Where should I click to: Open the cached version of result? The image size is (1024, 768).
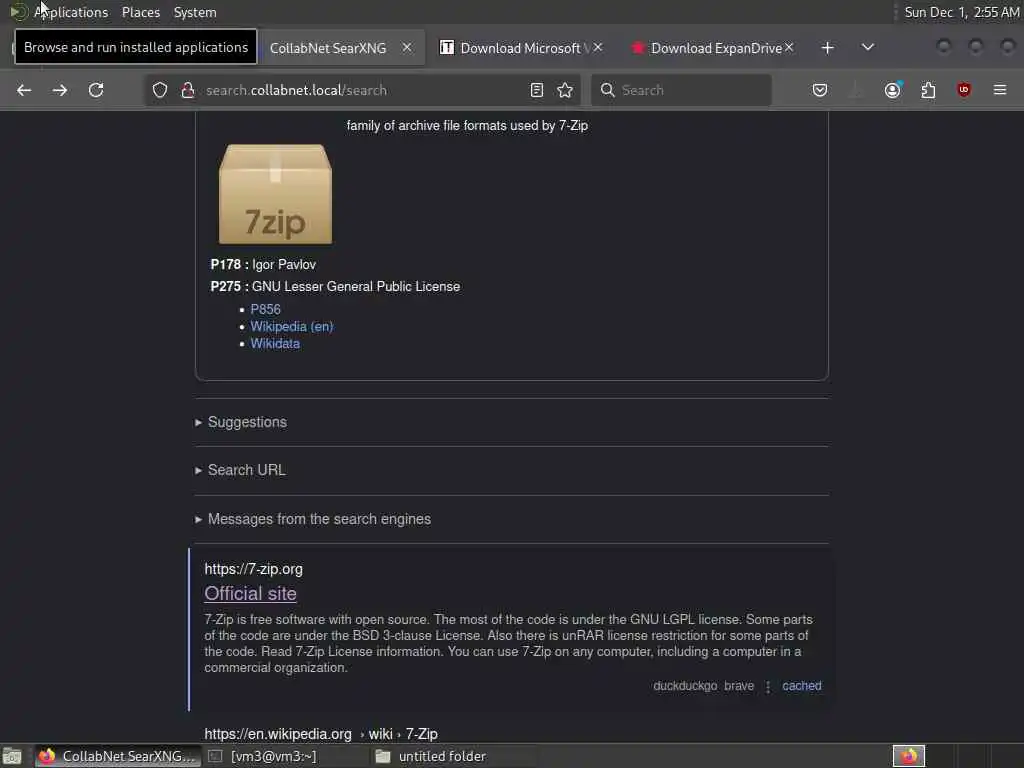point(802,686)
